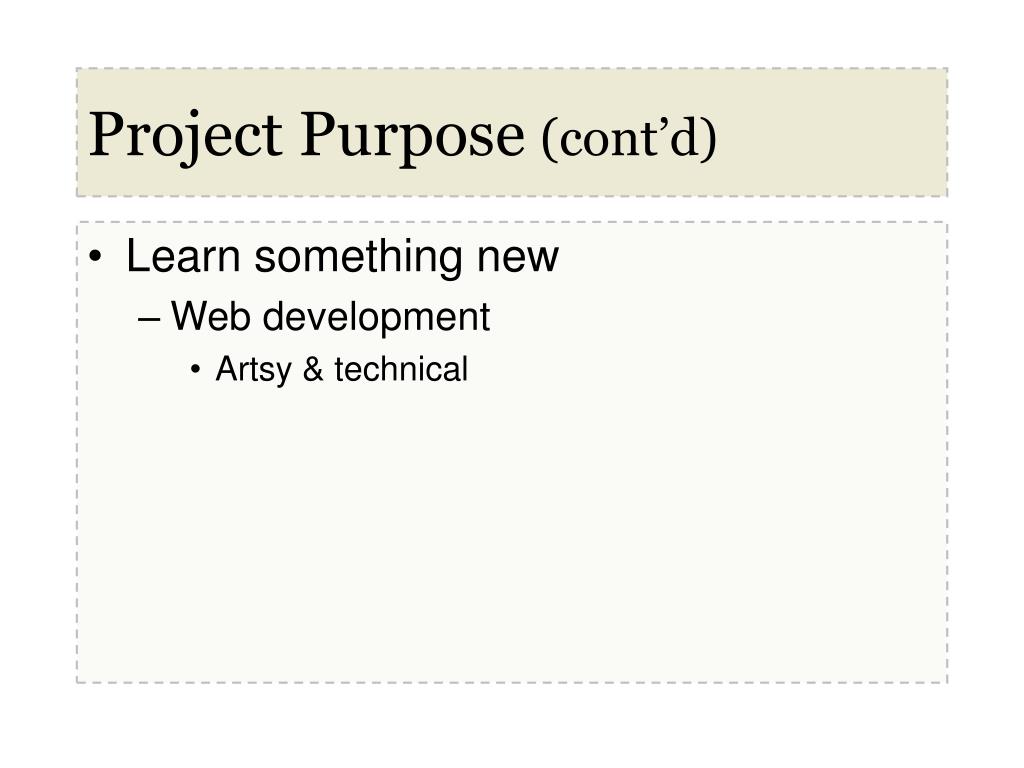
Task: Click the small bullet before "Artsy"
Action: pos(195,370)
